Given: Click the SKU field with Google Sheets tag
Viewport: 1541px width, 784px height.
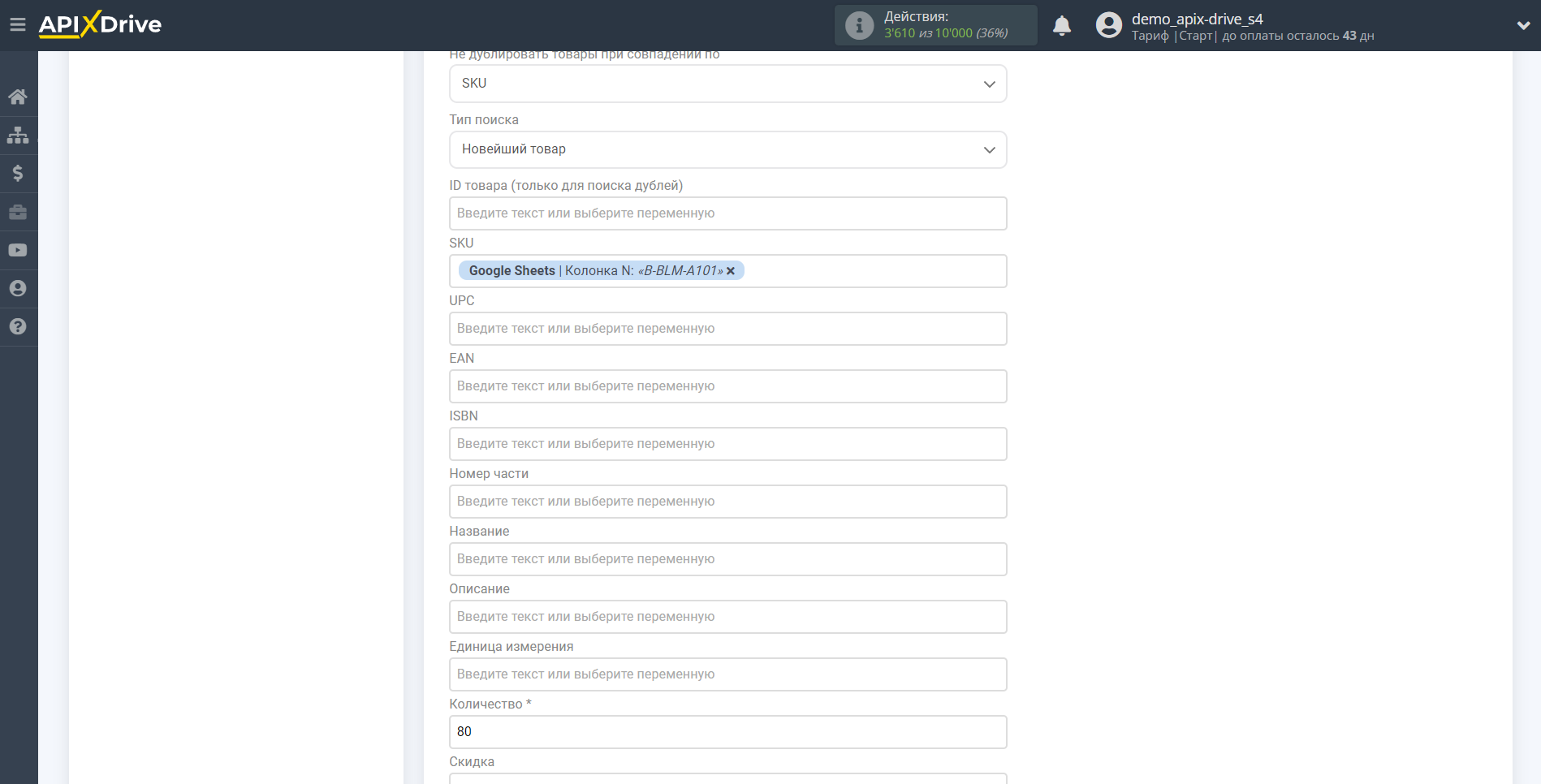Looking at the screenshot, I should click(x=727, y=271).
